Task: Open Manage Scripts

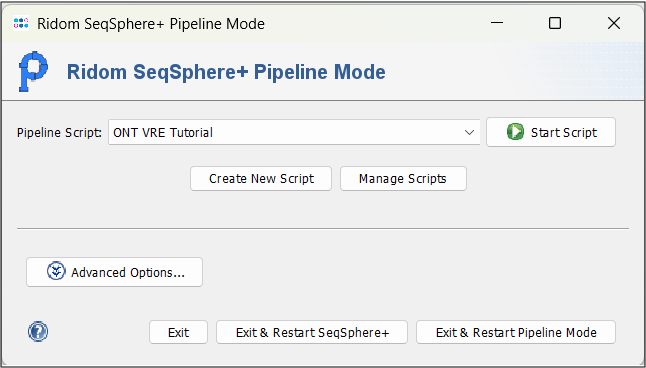Action: [x=403, y=178]
